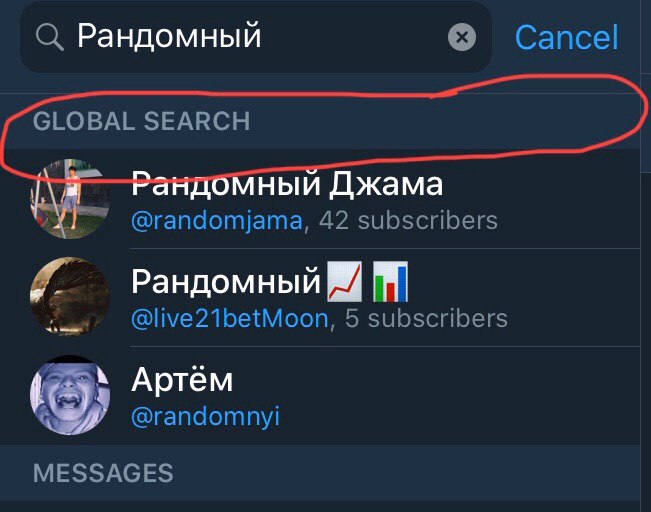The image size is (651, 512).
Task: Click the bar chart emoji
Action: point(390,282)
